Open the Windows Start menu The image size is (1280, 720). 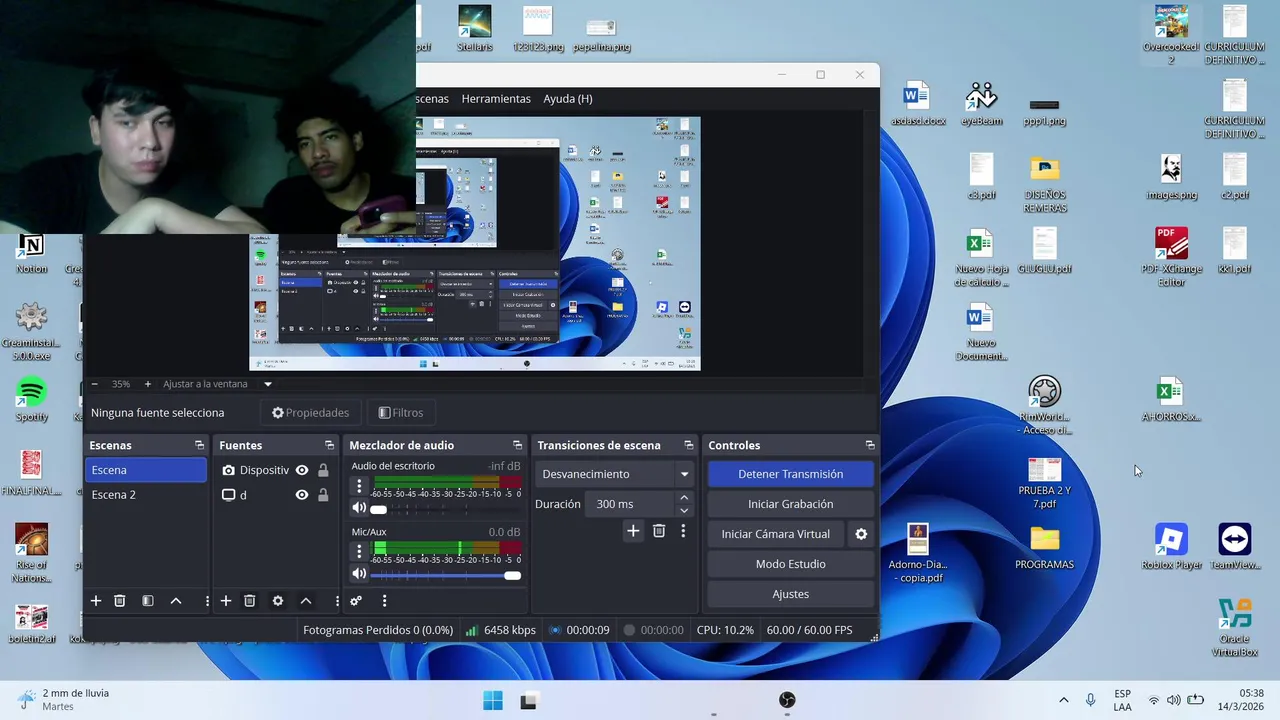493,700
